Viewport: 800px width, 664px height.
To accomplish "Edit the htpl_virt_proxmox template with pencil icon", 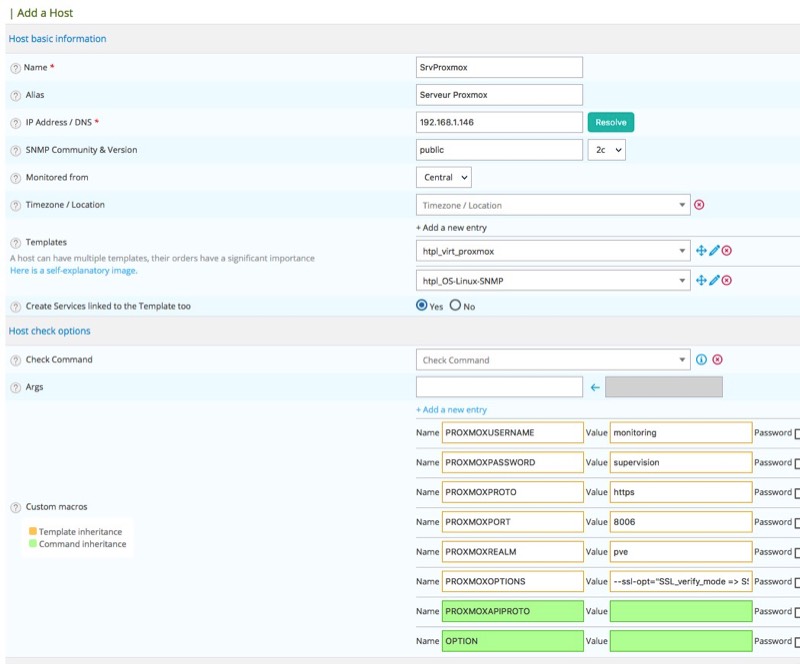I will [714, 251].
